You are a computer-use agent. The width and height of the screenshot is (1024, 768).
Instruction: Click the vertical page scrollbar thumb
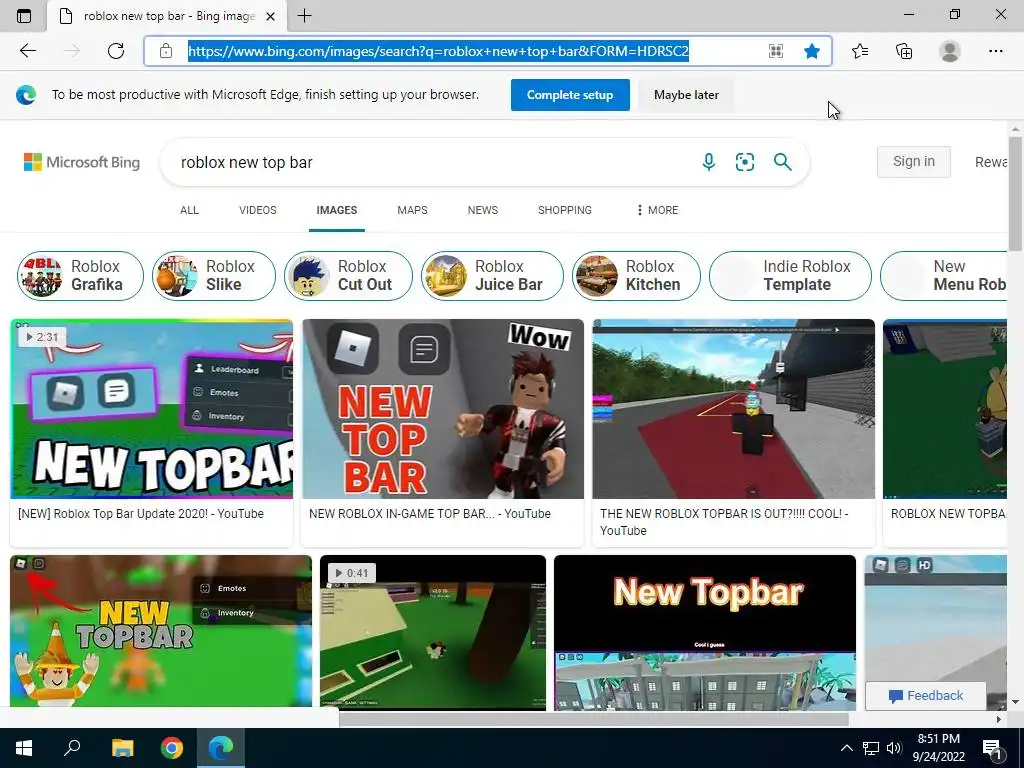[1015, 193]
